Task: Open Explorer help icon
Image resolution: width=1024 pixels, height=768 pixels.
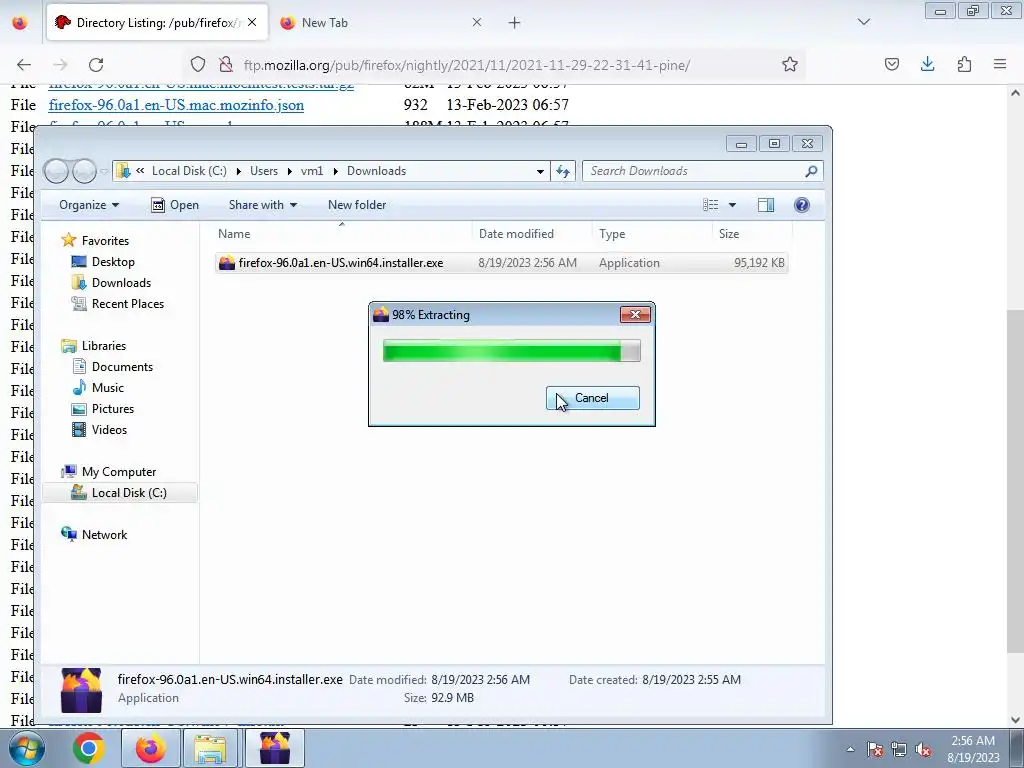Action: pos(802,205)
